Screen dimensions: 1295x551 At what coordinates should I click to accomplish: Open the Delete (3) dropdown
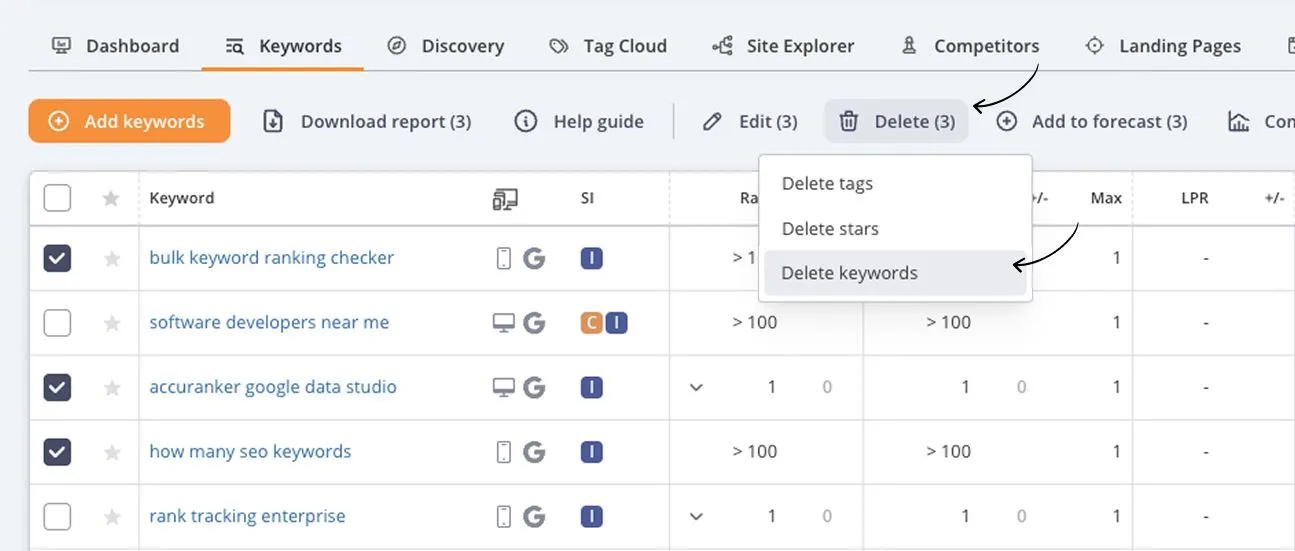click(x=896, y=122)
